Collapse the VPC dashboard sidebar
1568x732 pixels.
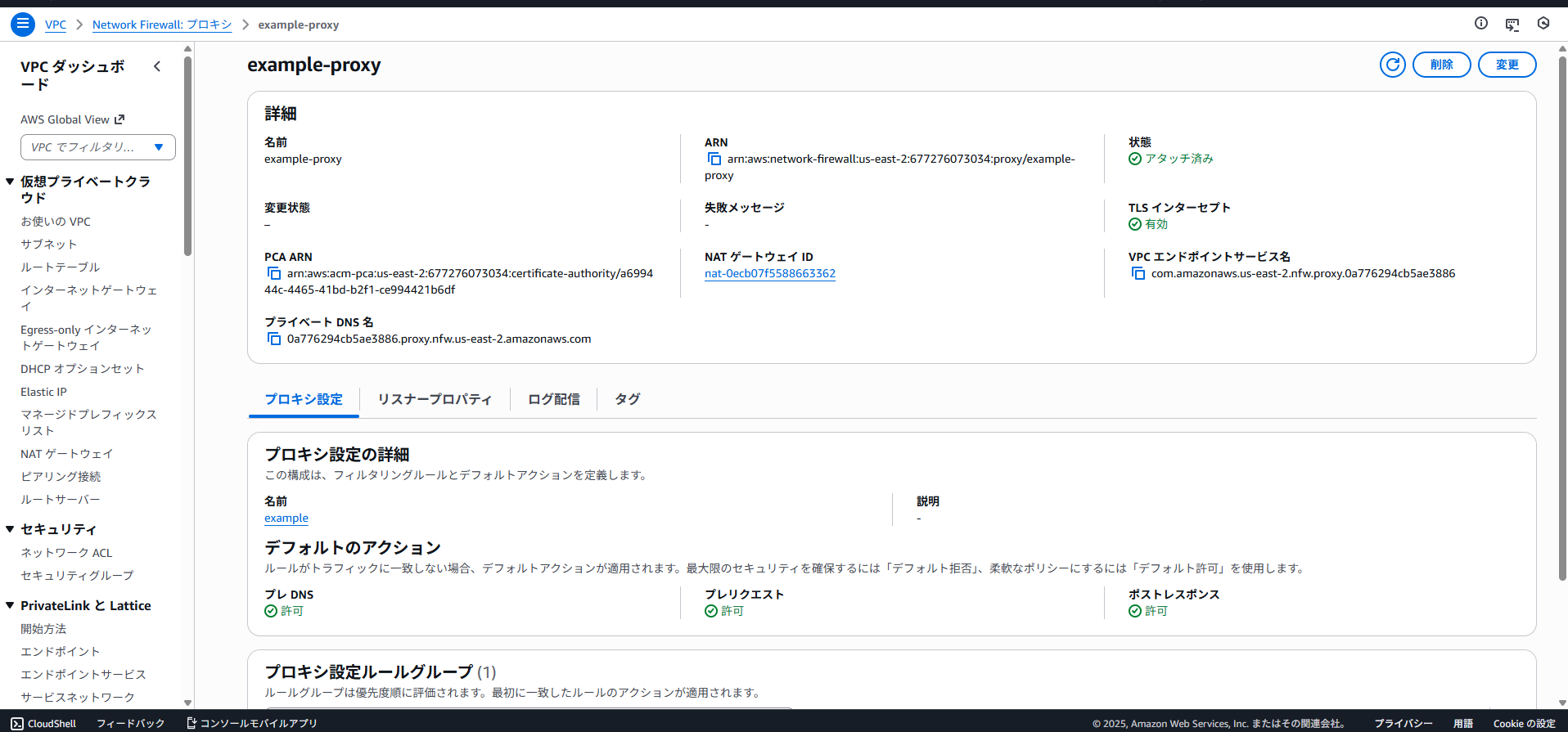click(157, 66)
